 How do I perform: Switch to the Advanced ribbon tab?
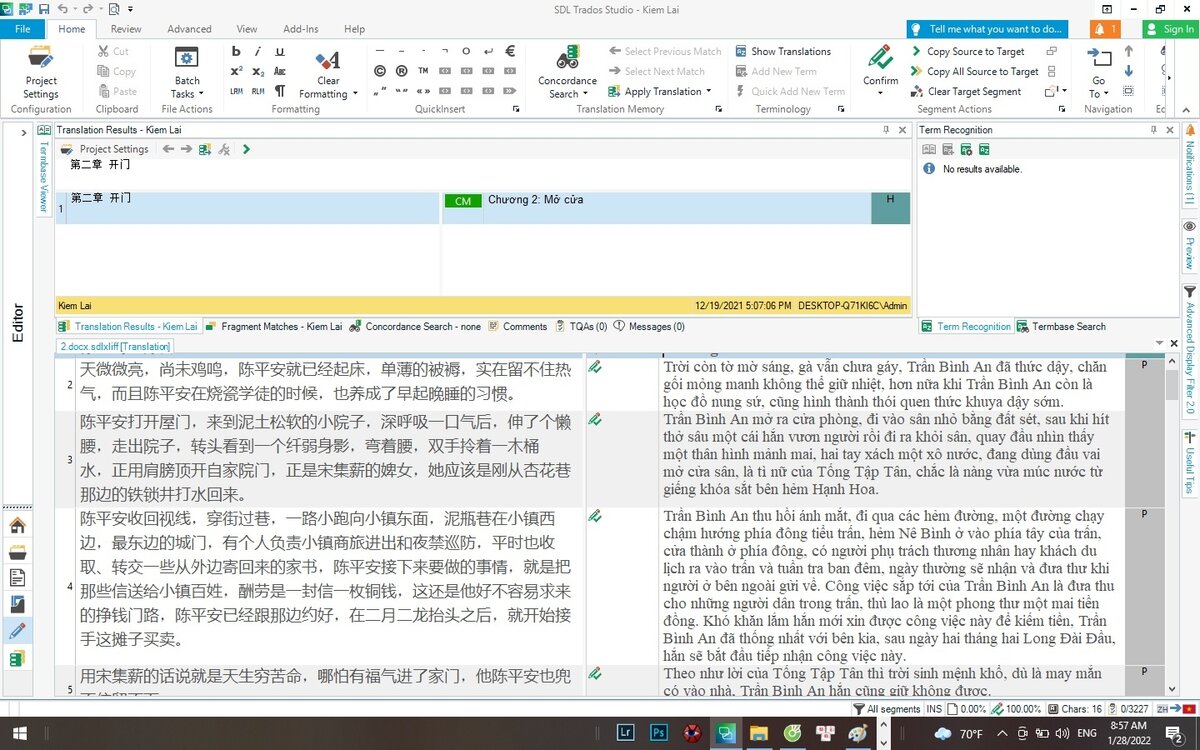(189, 29)
